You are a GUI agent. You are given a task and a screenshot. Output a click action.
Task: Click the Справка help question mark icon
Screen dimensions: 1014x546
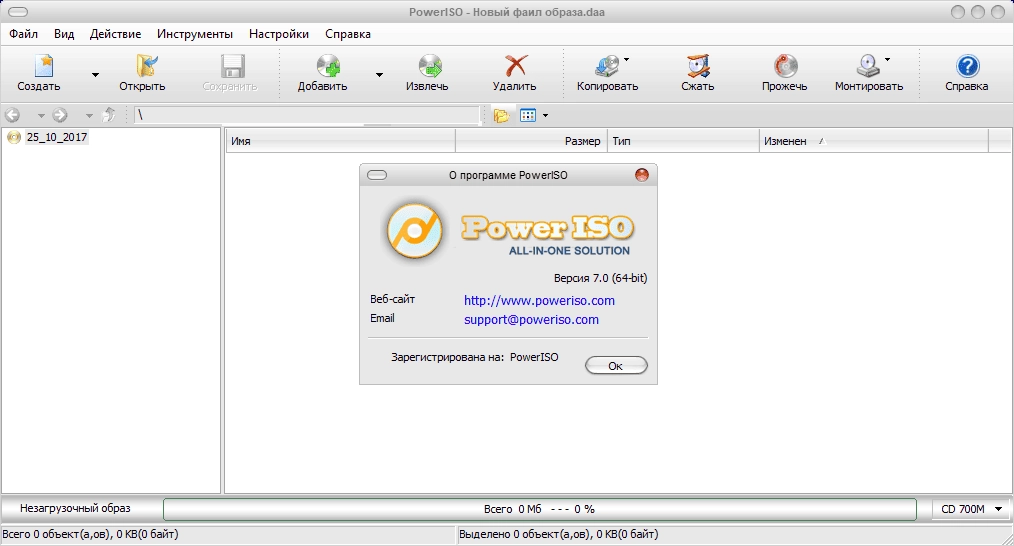pyautogui.click(x=967, y=66)
